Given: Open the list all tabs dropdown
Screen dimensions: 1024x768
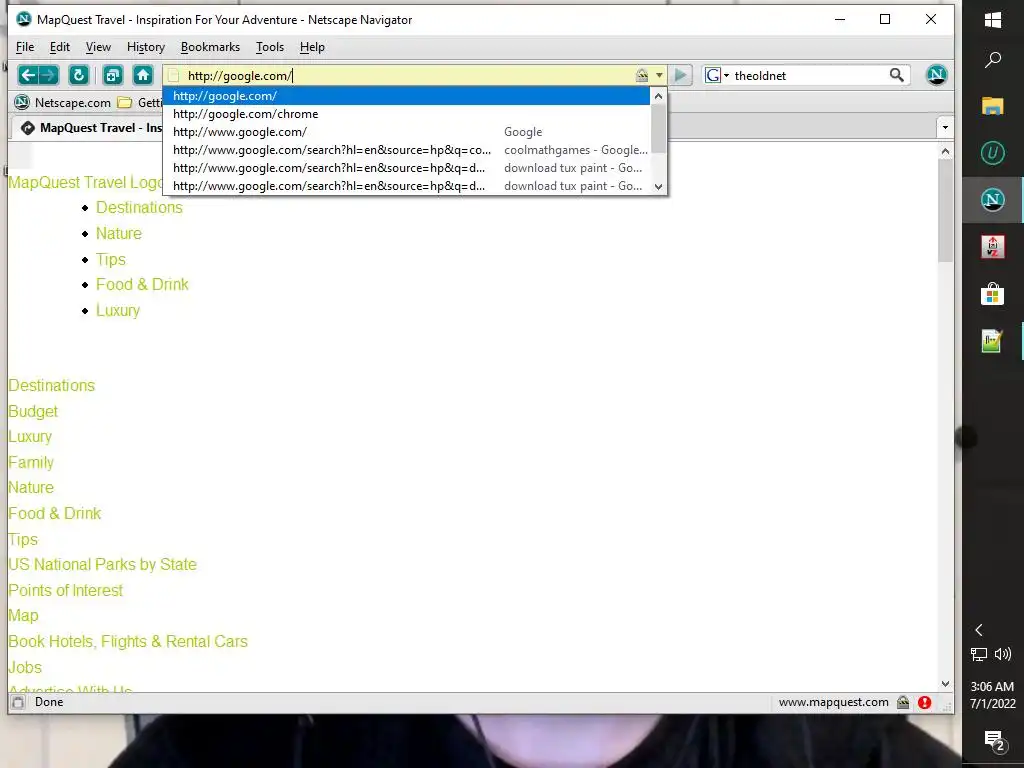Looking at the screenshot, I should coord(945,127).
